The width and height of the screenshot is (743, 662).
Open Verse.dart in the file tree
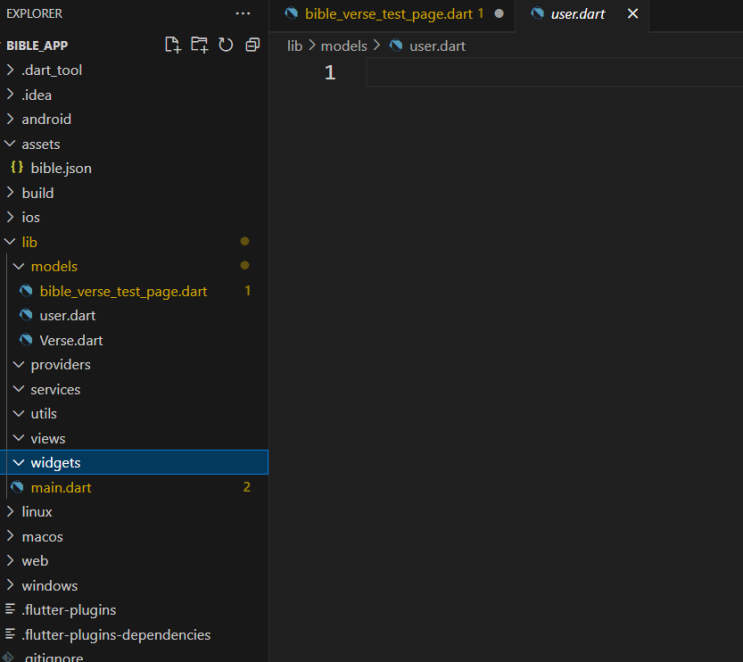(135, 340)
